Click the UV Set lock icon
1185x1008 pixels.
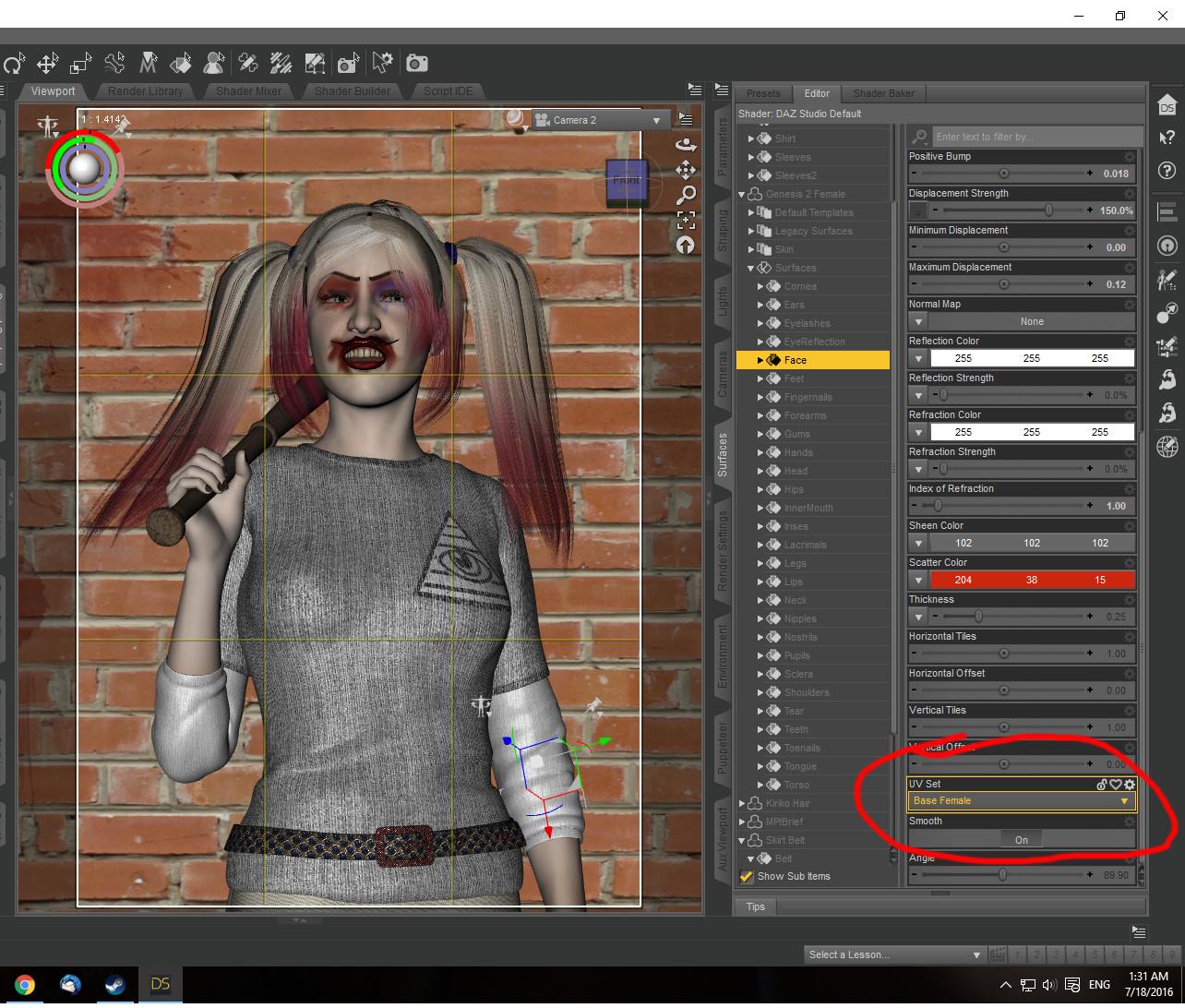pos(1102,785)
